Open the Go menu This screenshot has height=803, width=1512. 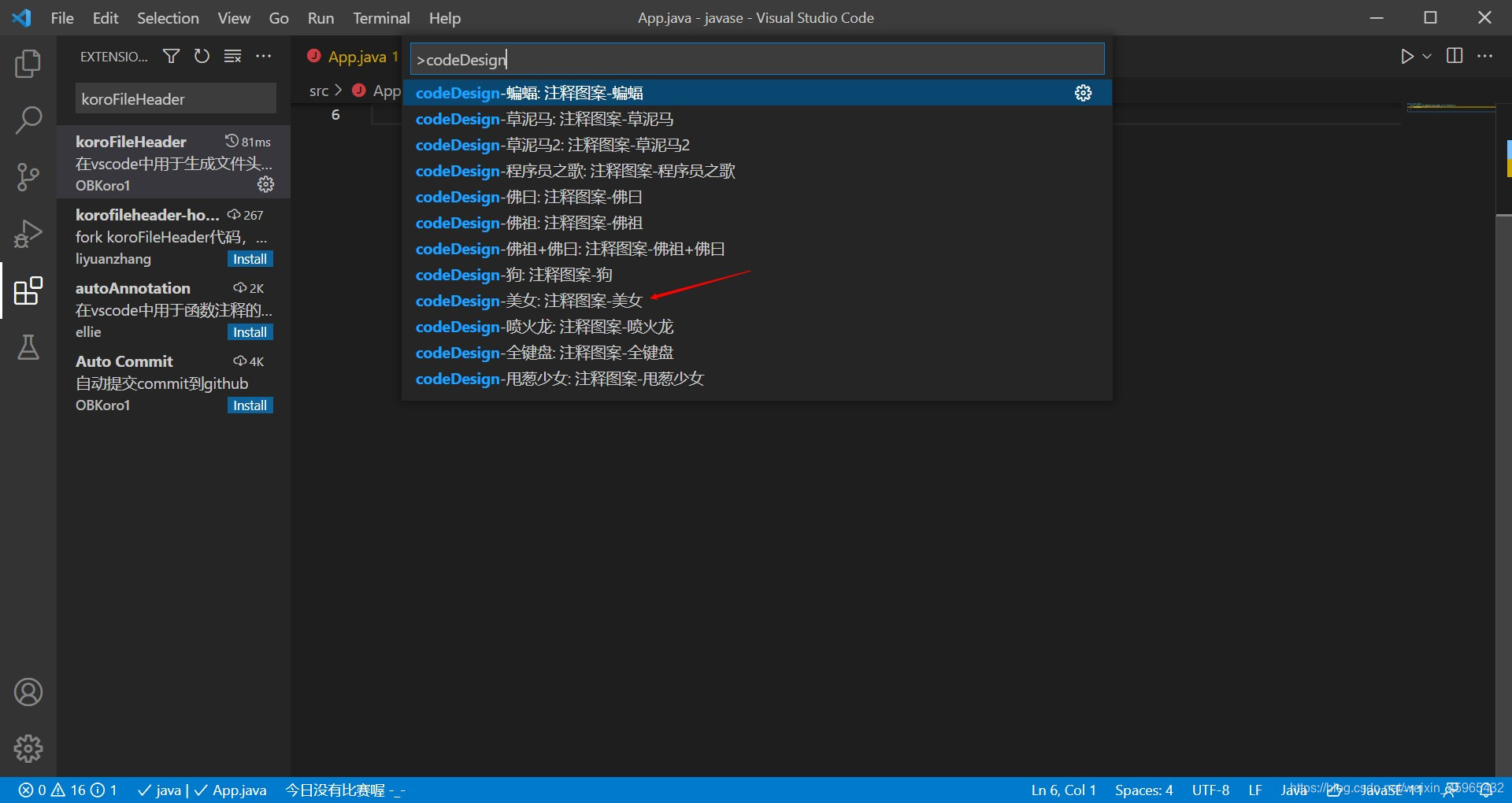tap(279, 17)
